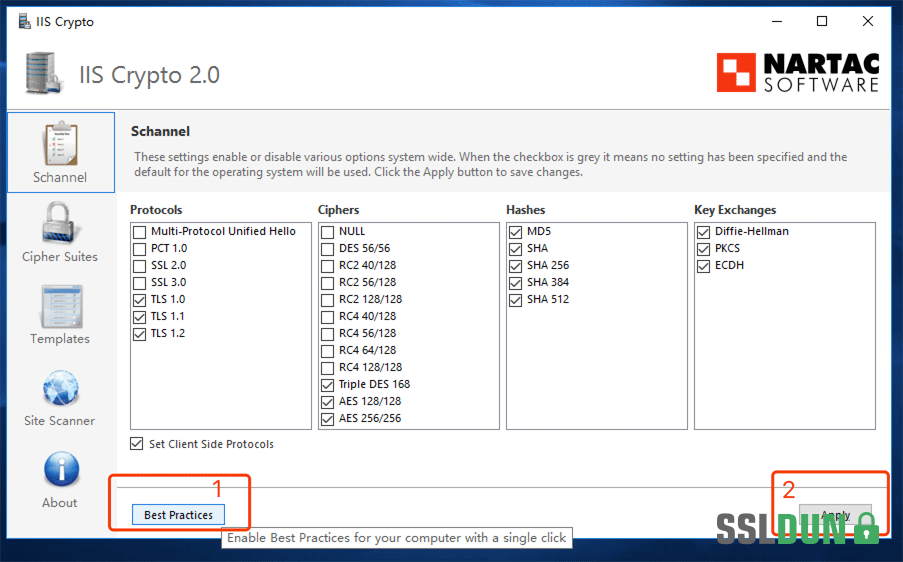This screenshot has width=903, height=562.
Task: Open the Templates section icon
Action: (x=61, y=306)
